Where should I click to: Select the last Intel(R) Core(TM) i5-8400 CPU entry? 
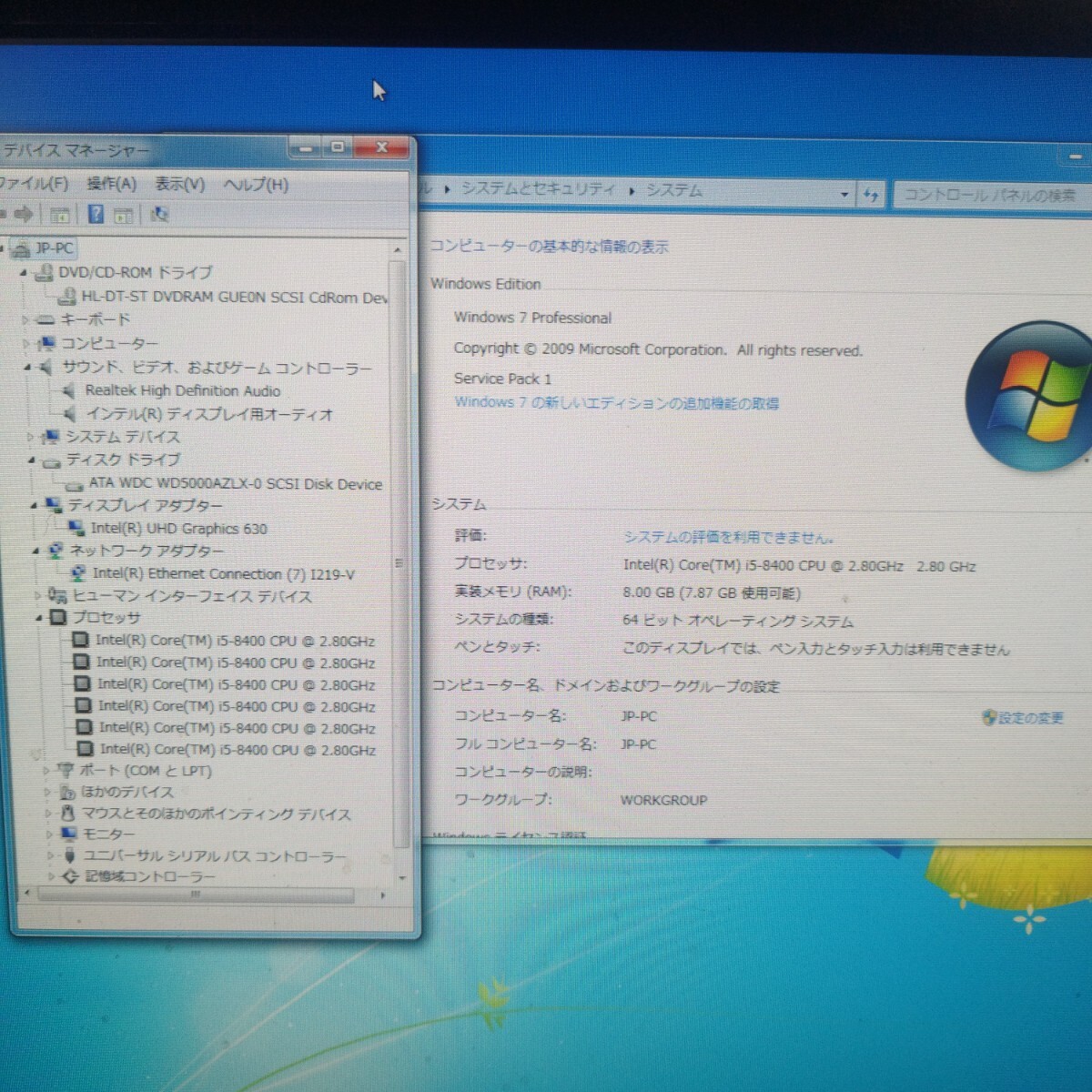[238, 750]
